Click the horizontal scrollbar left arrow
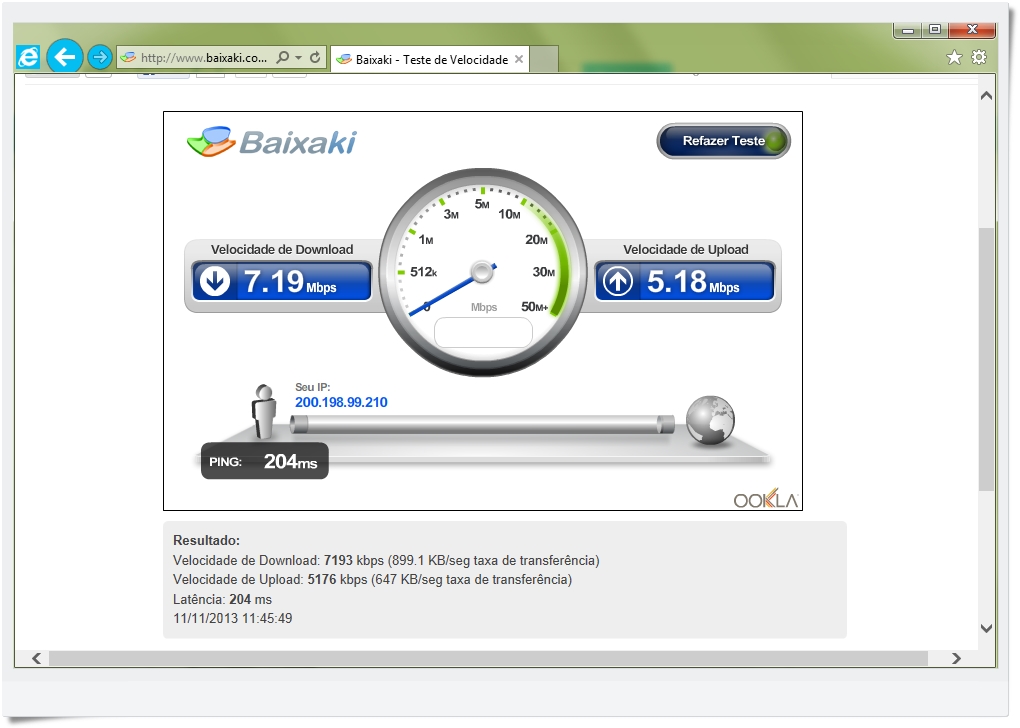The height and width of the screenshot is (728, 1020). [x=36, y=658]
